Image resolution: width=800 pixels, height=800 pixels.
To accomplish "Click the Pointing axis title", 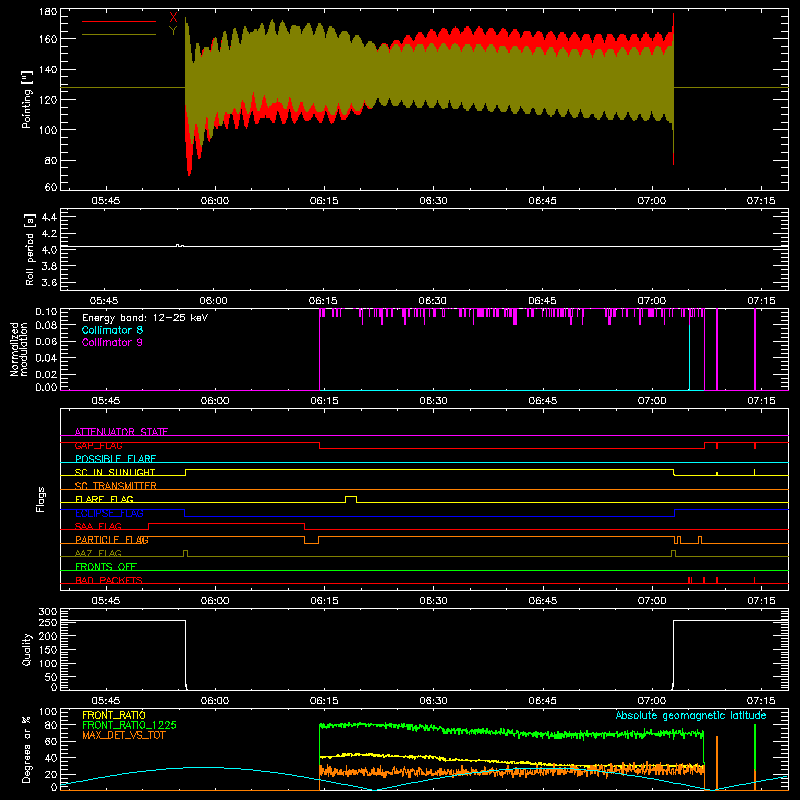I will click(27, 99).
